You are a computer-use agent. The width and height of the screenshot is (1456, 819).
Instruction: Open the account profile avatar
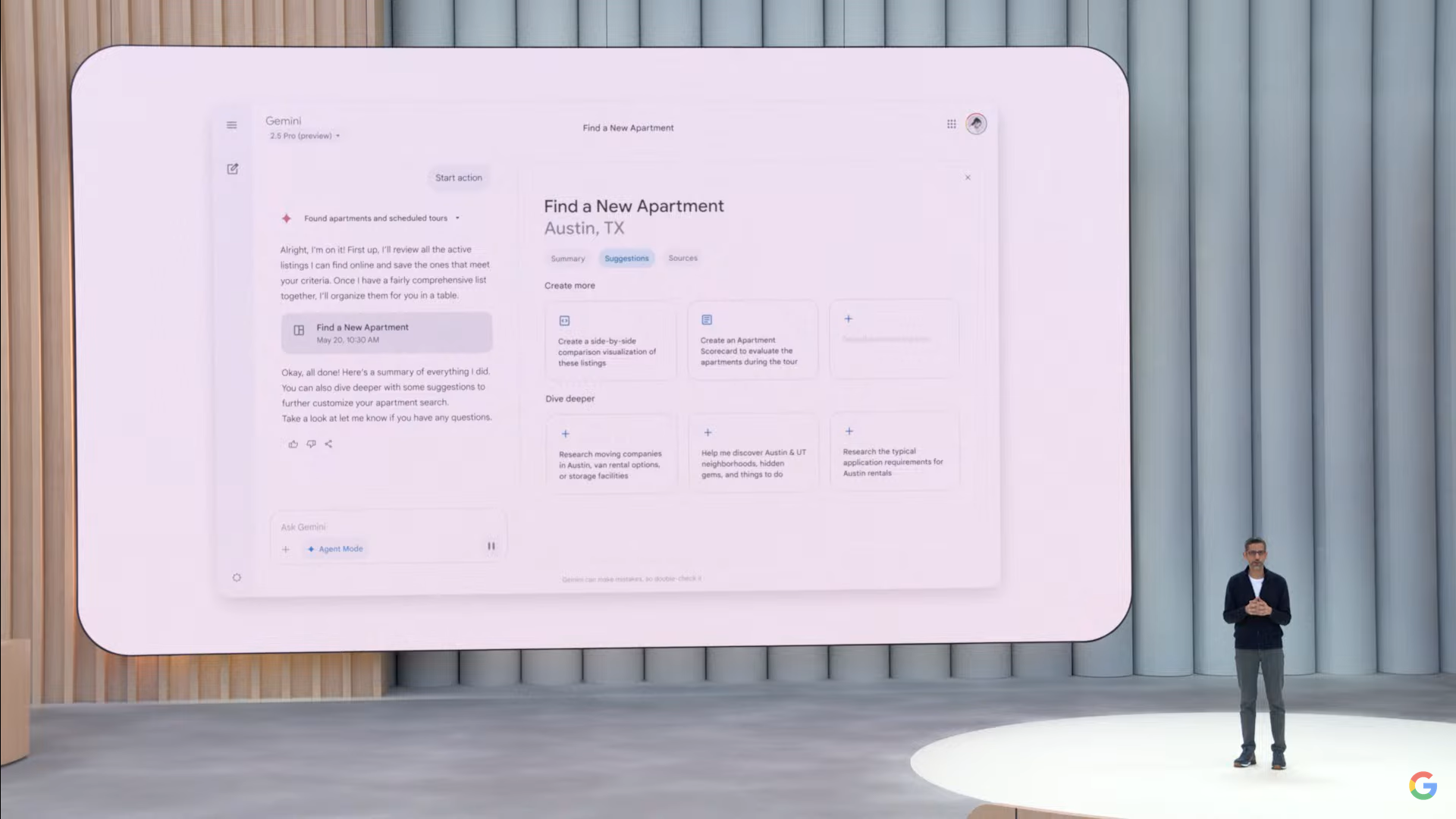tap(976, 124)
